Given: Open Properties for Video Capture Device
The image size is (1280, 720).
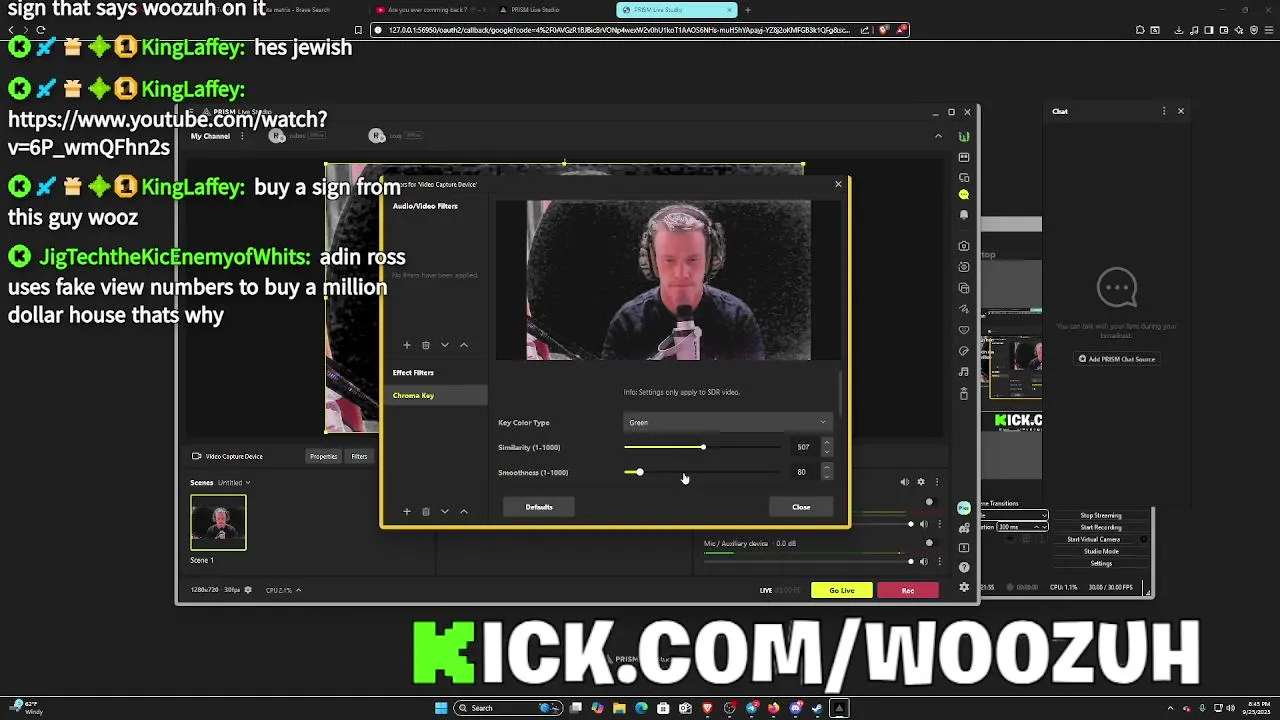Looking at the screenshot, I should [323, 456].
